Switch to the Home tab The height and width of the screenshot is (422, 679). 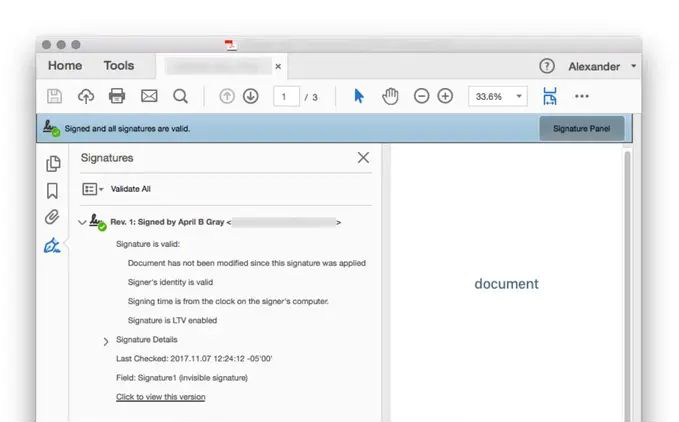[65, 66]
